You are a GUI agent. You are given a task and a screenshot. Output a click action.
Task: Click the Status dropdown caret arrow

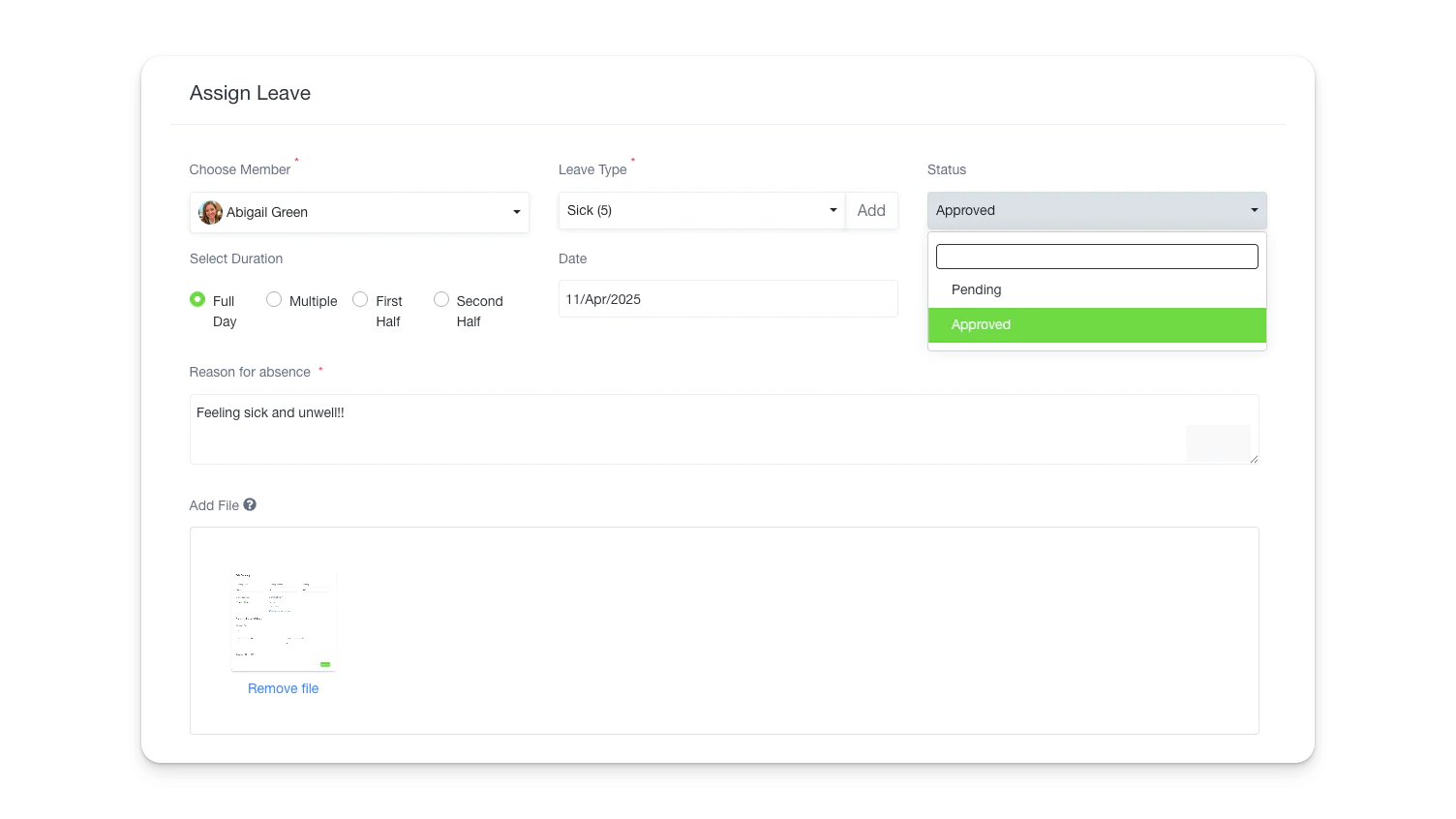[x=1254, y=211]
